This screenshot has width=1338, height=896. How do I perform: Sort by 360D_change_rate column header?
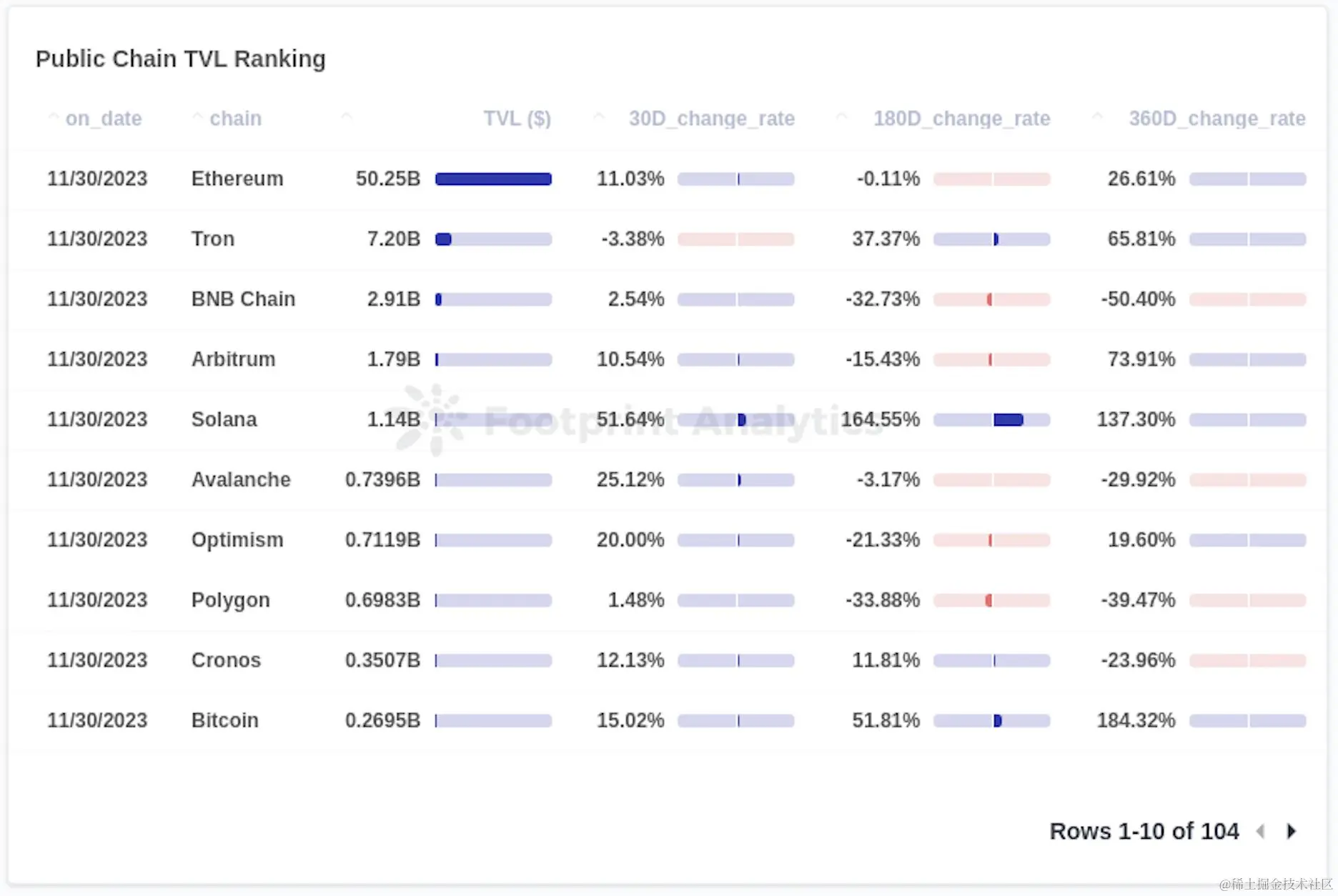1216,119
